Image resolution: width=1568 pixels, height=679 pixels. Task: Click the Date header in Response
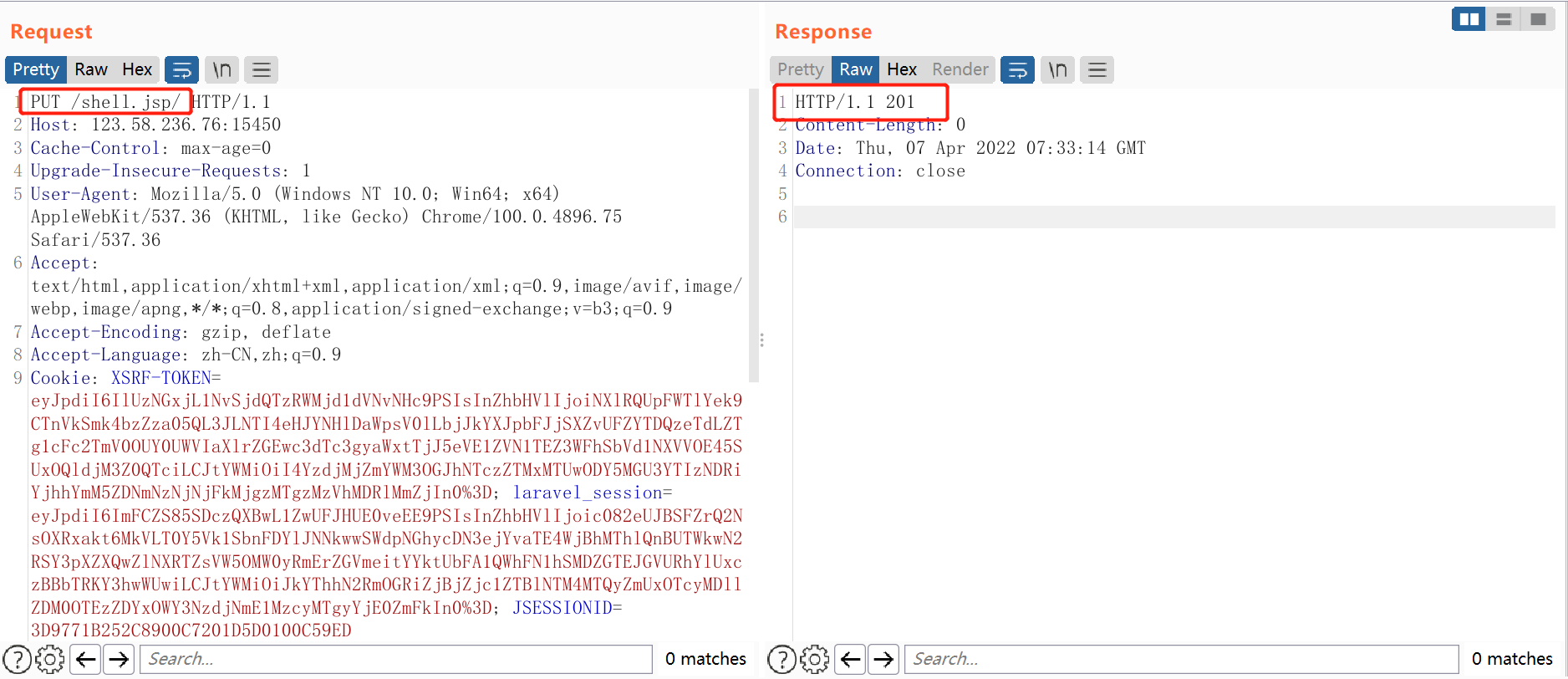tap(970, 148)
